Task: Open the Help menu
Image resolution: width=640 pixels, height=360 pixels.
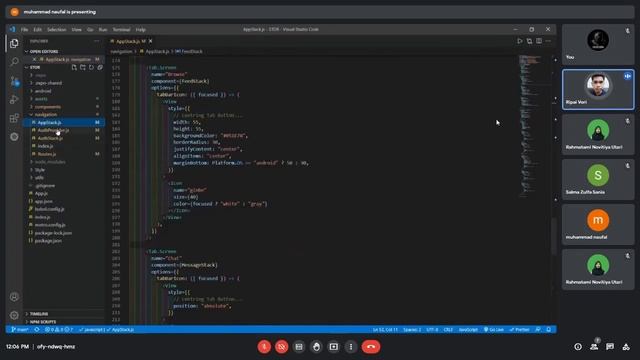Action: (141, 30)
